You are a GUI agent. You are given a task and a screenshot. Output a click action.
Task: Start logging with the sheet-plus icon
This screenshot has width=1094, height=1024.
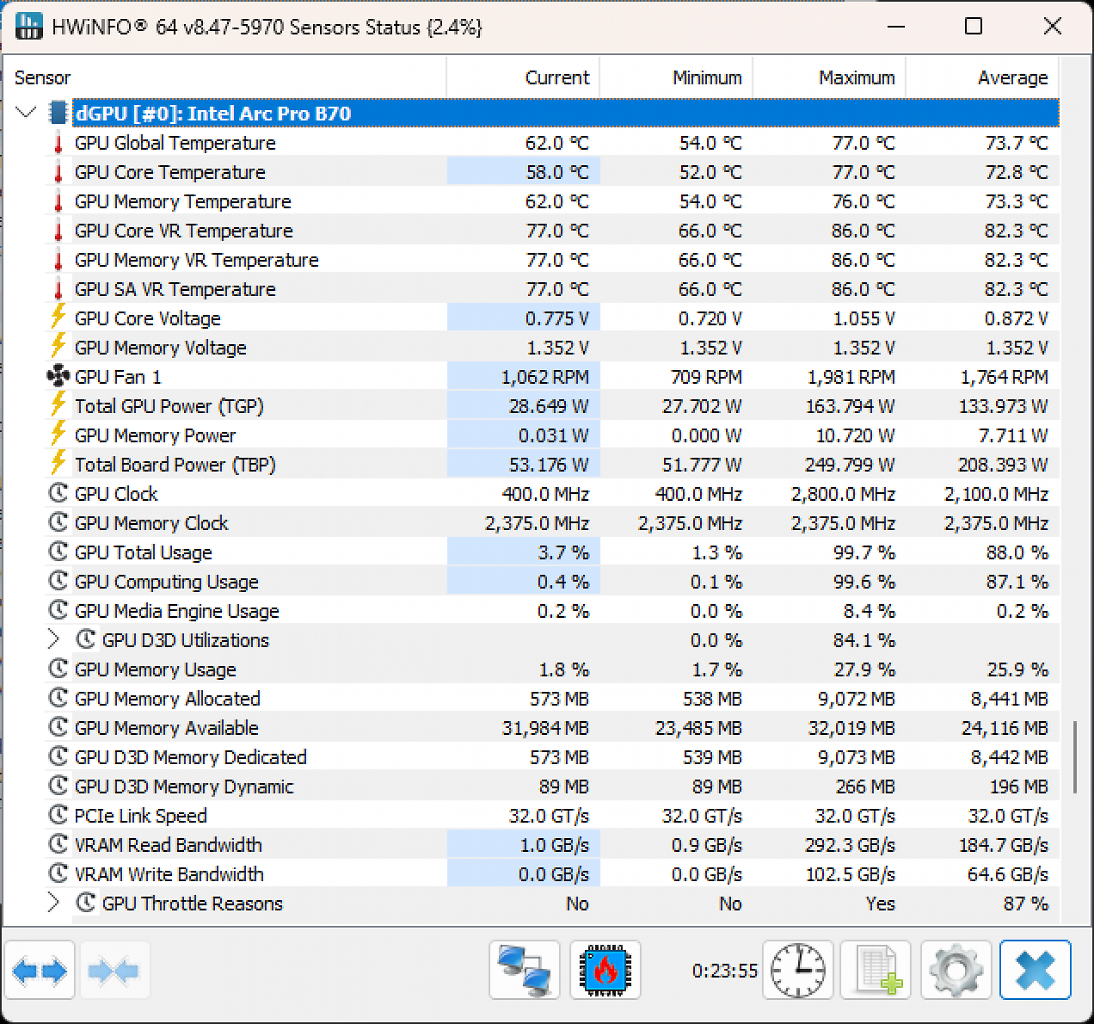click(x=876, y=970)
